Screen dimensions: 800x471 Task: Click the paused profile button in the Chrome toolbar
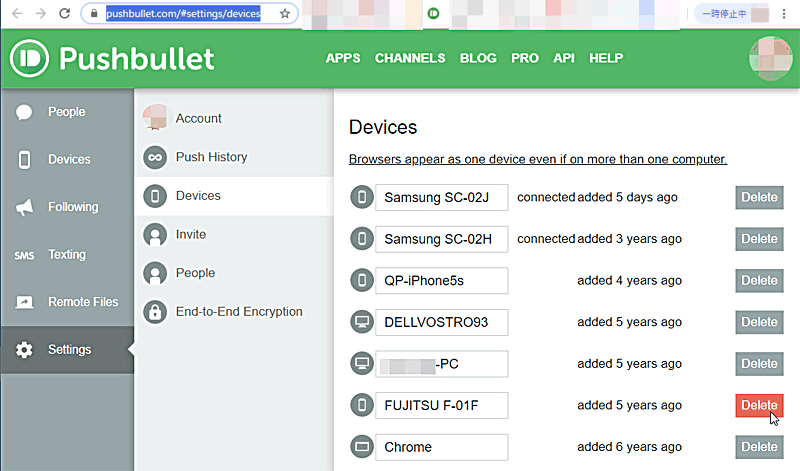pos(733,14)
